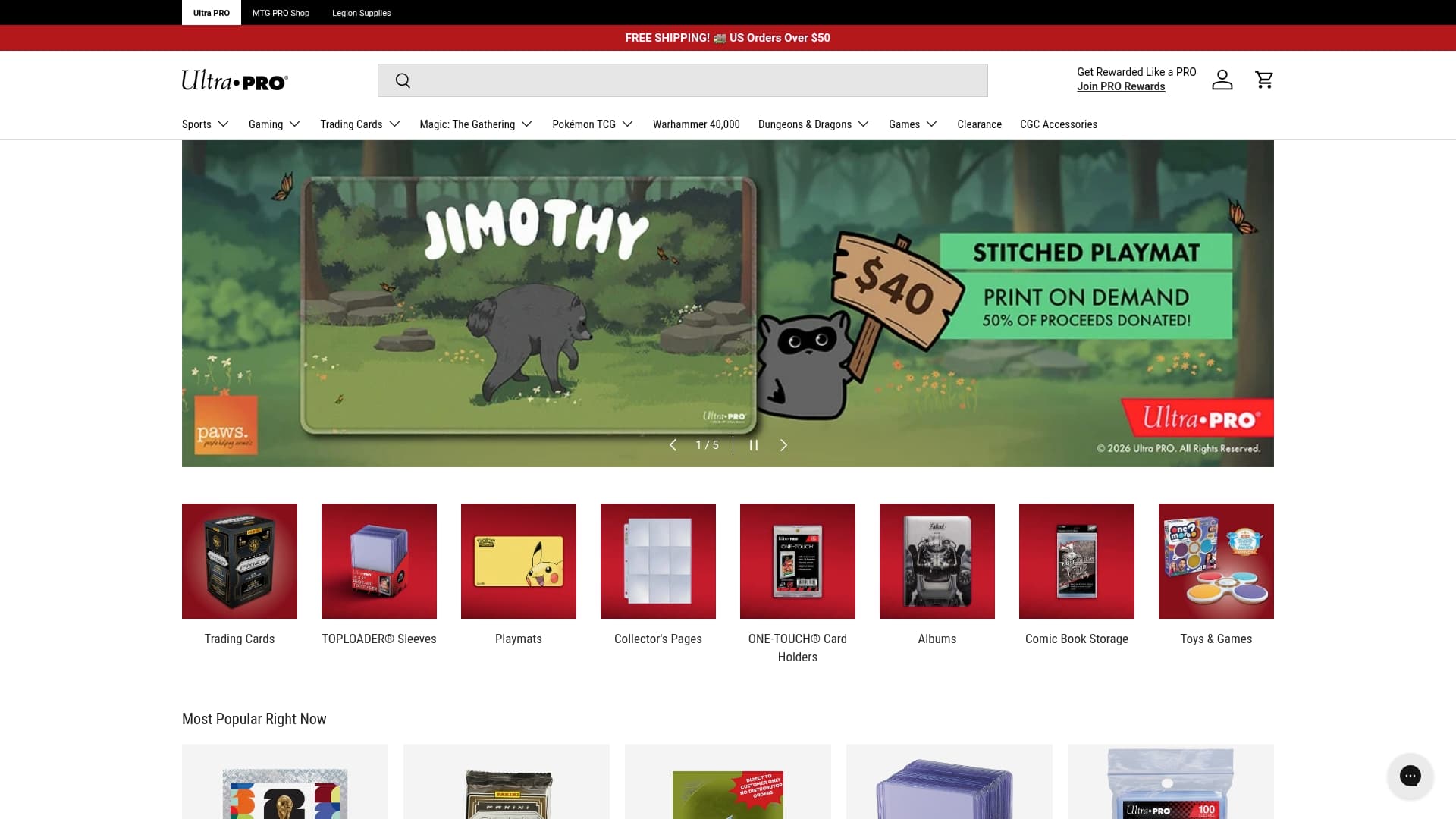Click Join PRO Rewards link
The width and height of the screenshot is (1456, 819).
coord(1121,86)
